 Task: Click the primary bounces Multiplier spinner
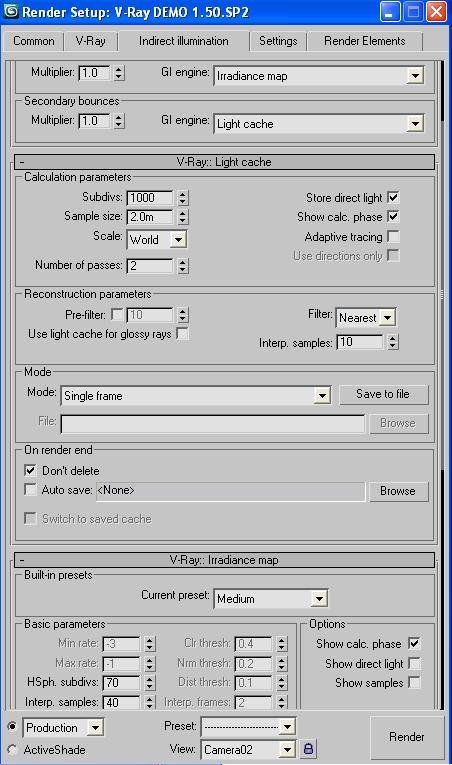pyautogui.click(x=119, y=73)
